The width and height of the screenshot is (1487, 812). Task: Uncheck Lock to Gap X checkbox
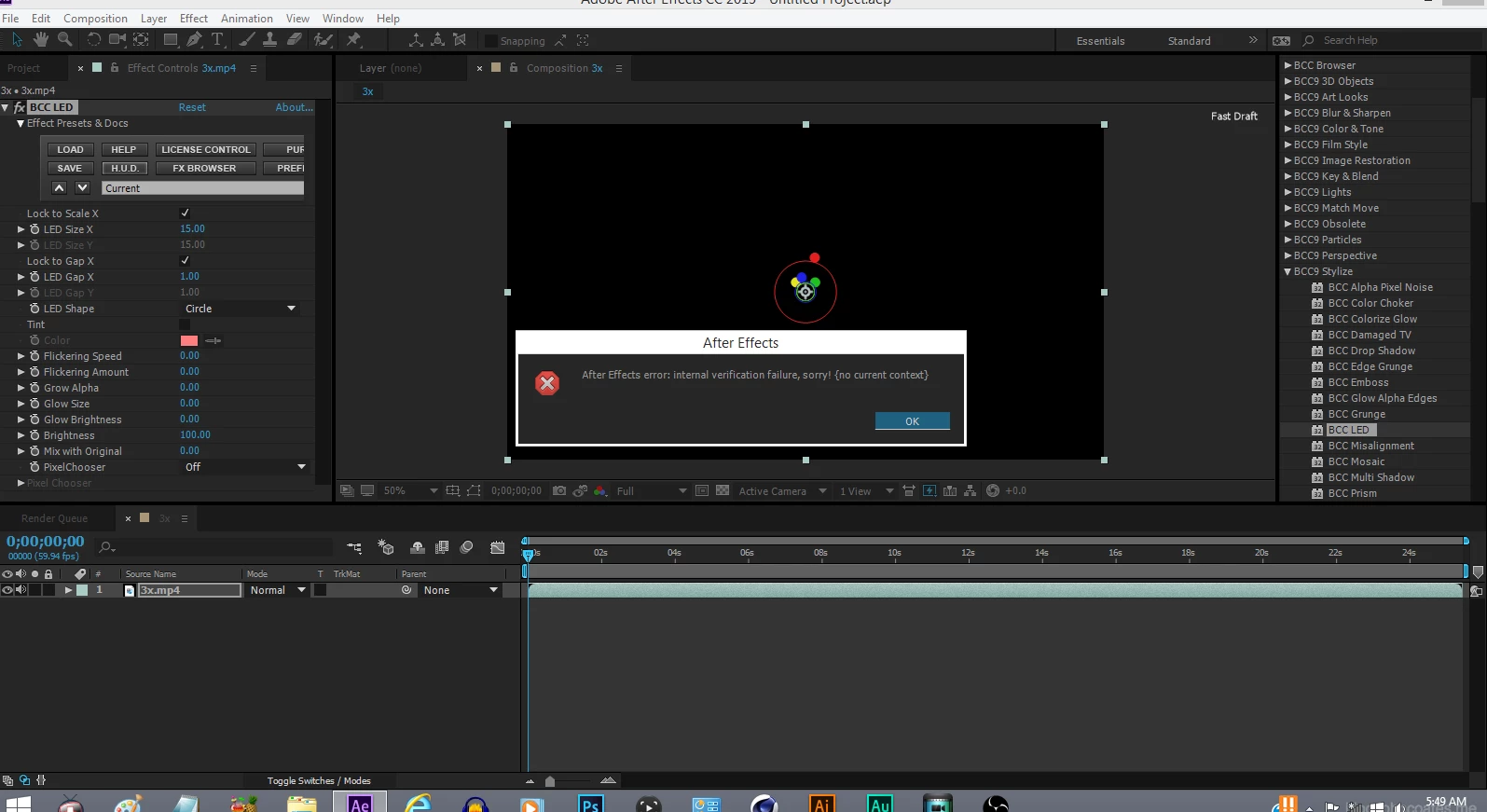185,261
